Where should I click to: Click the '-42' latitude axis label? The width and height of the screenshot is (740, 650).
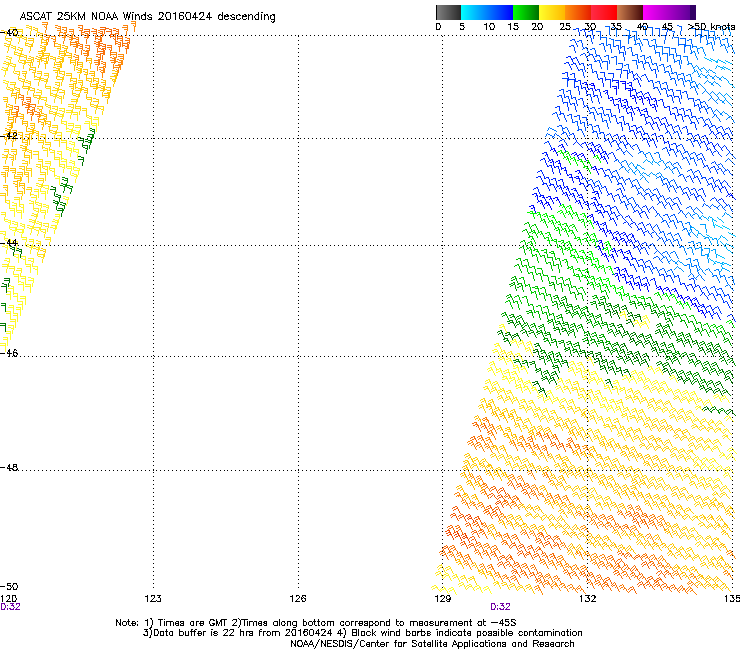point(9,135)
